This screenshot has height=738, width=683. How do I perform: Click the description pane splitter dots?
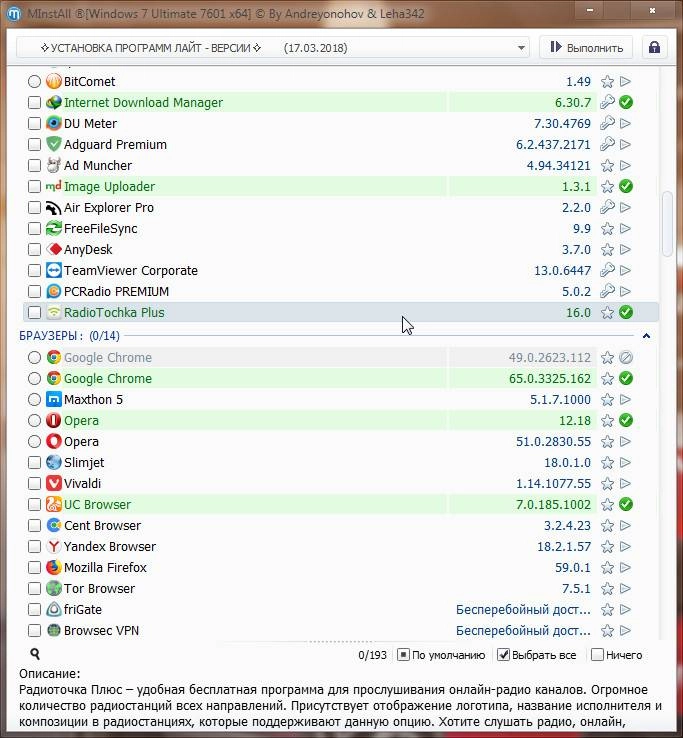(x=341, y=642)
